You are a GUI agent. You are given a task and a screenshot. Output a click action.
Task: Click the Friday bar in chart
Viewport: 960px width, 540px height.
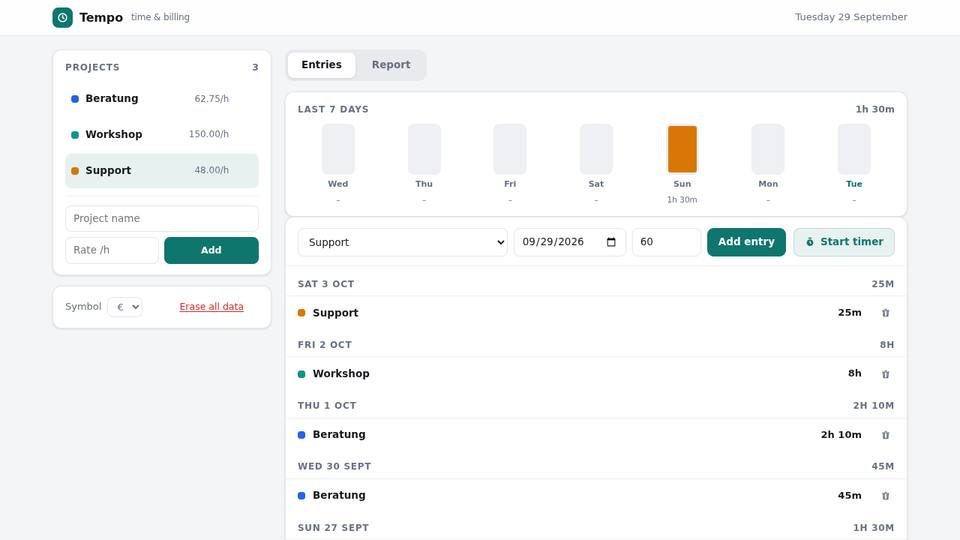510,149
